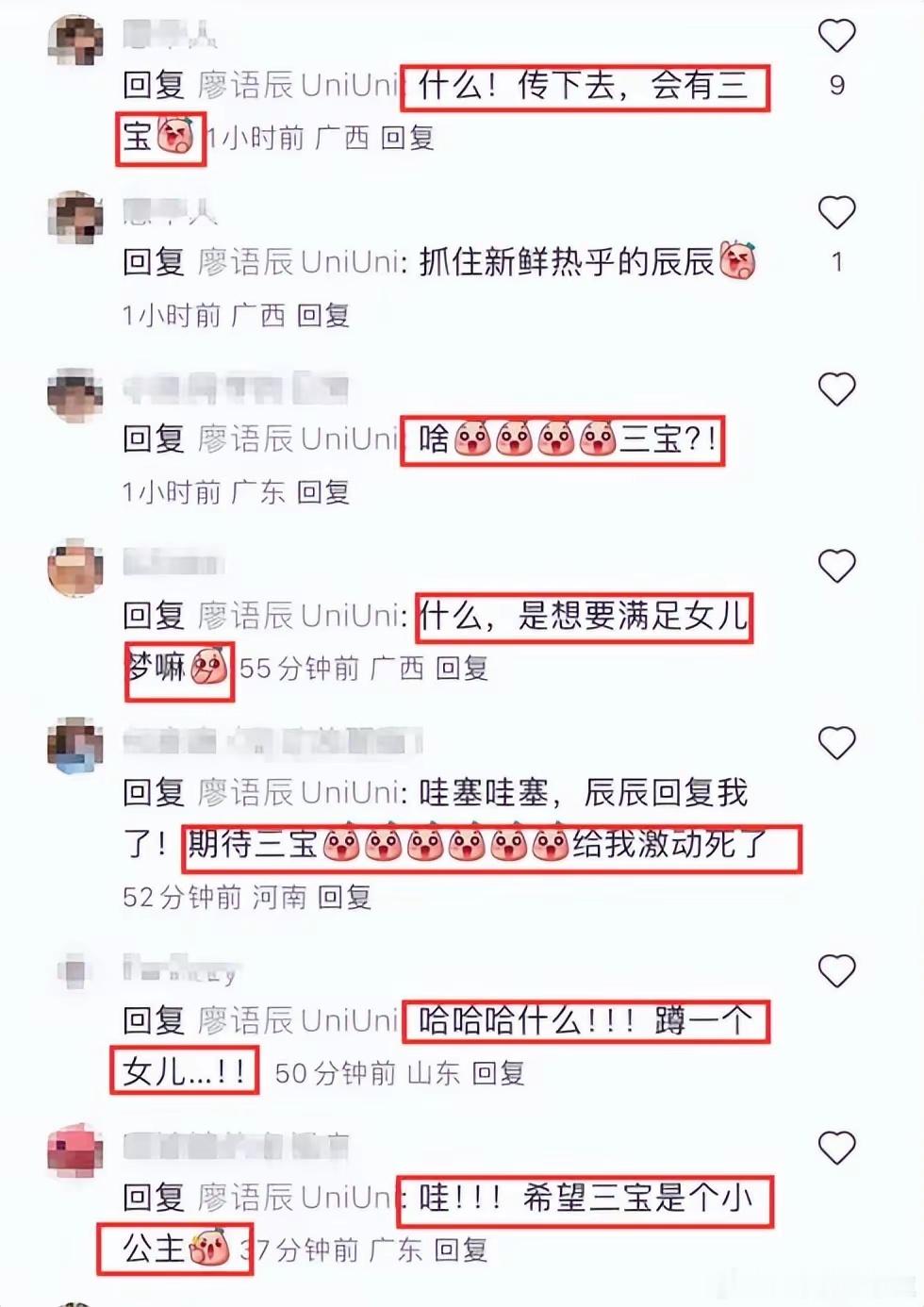Like the comment with 9 likes
This screenshot has height=1307, width=924.
836,36
